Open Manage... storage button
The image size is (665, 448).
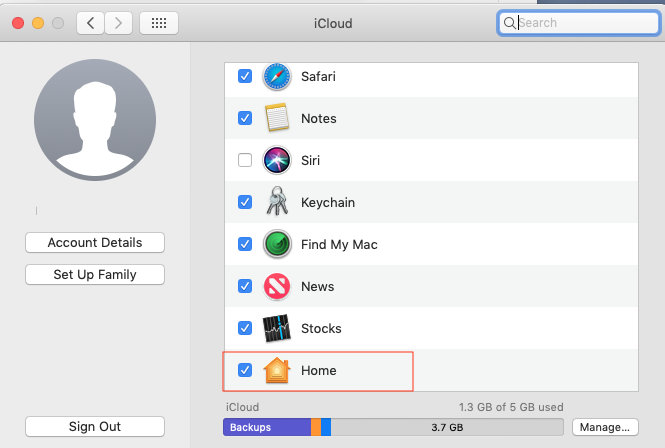[x=605, y=427]
